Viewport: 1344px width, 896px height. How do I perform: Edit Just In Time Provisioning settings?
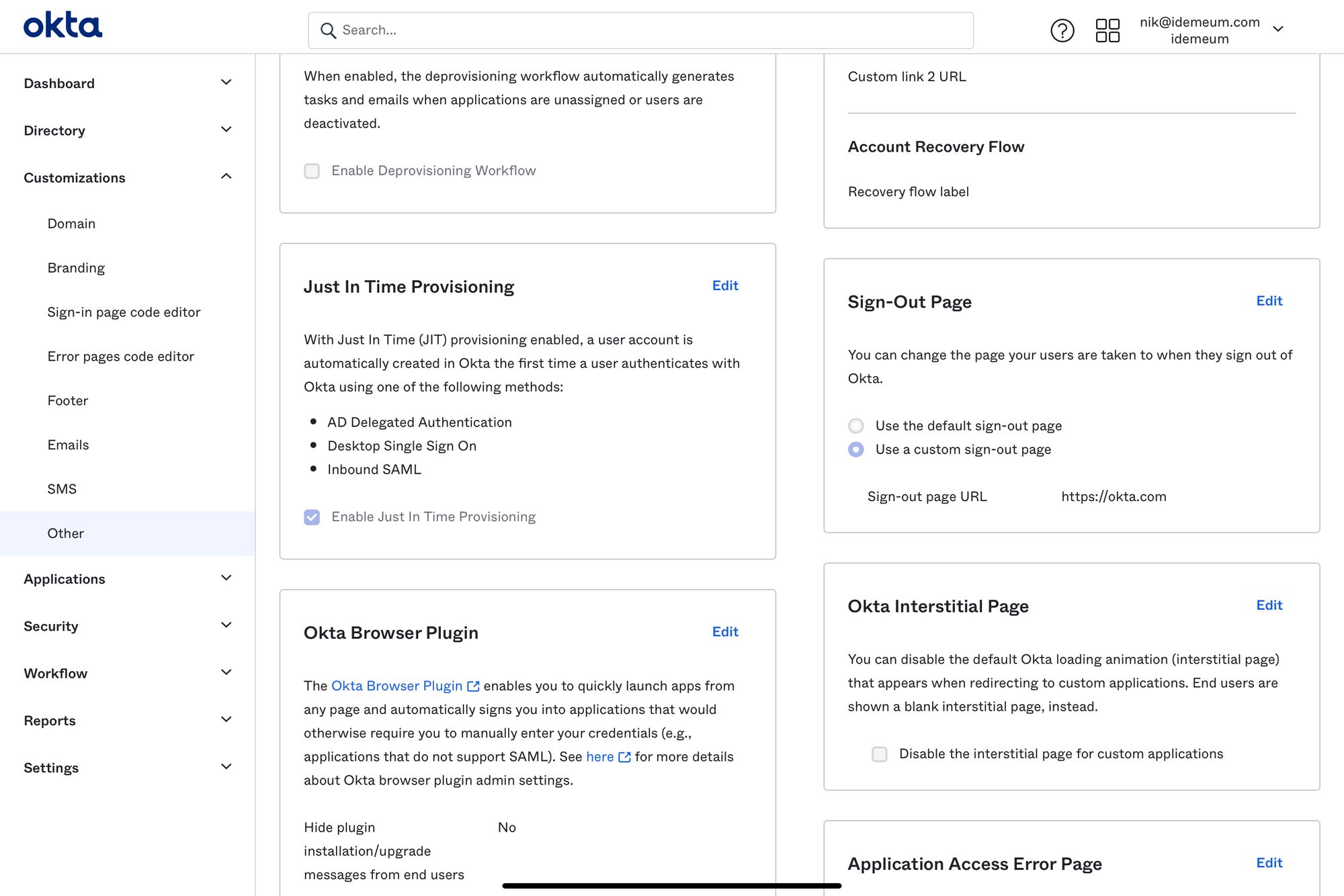[x=725, y=285]
